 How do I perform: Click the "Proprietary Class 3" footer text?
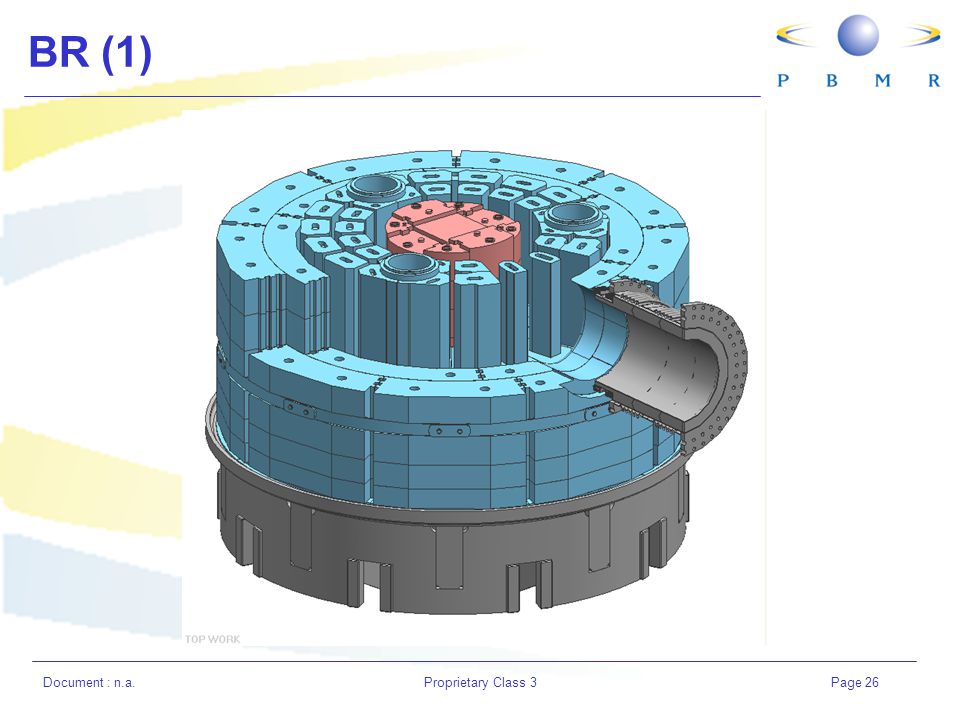tap(480, 683)
